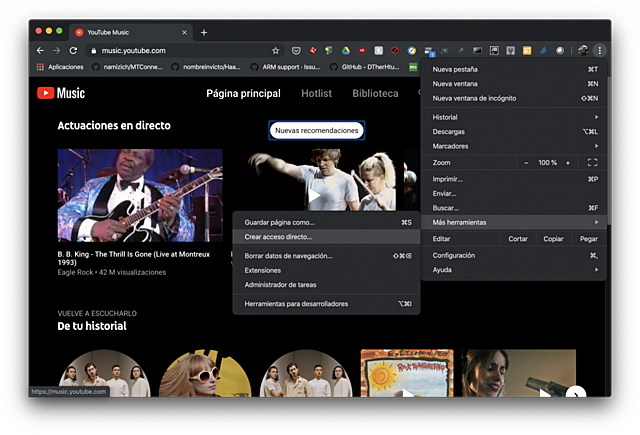Expand the Historial submenu
Screen dimensions: 640x435
tap(513, 117)
